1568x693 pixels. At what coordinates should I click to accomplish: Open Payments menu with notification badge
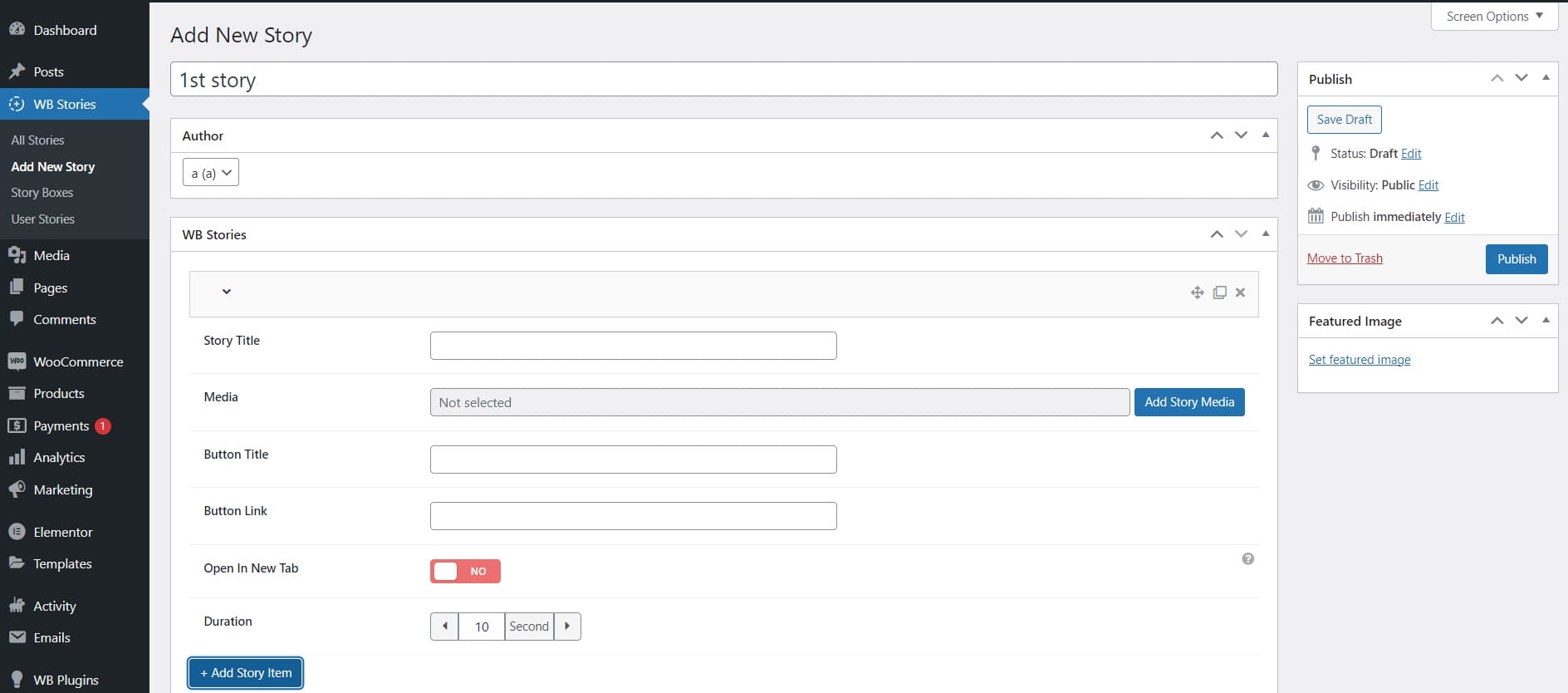point(61,425)
